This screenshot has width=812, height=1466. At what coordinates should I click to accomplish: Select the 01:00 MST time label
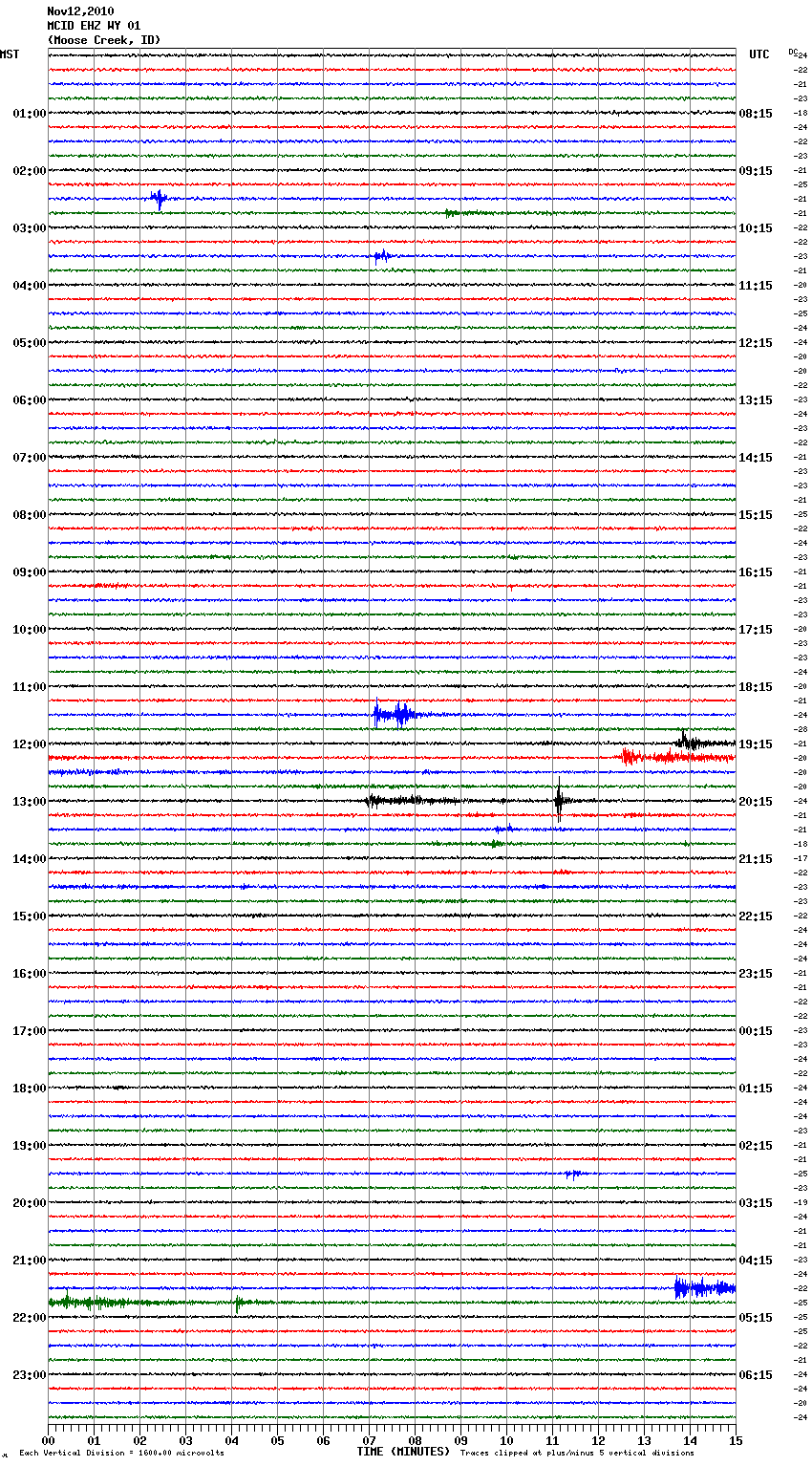click(30, 114)
